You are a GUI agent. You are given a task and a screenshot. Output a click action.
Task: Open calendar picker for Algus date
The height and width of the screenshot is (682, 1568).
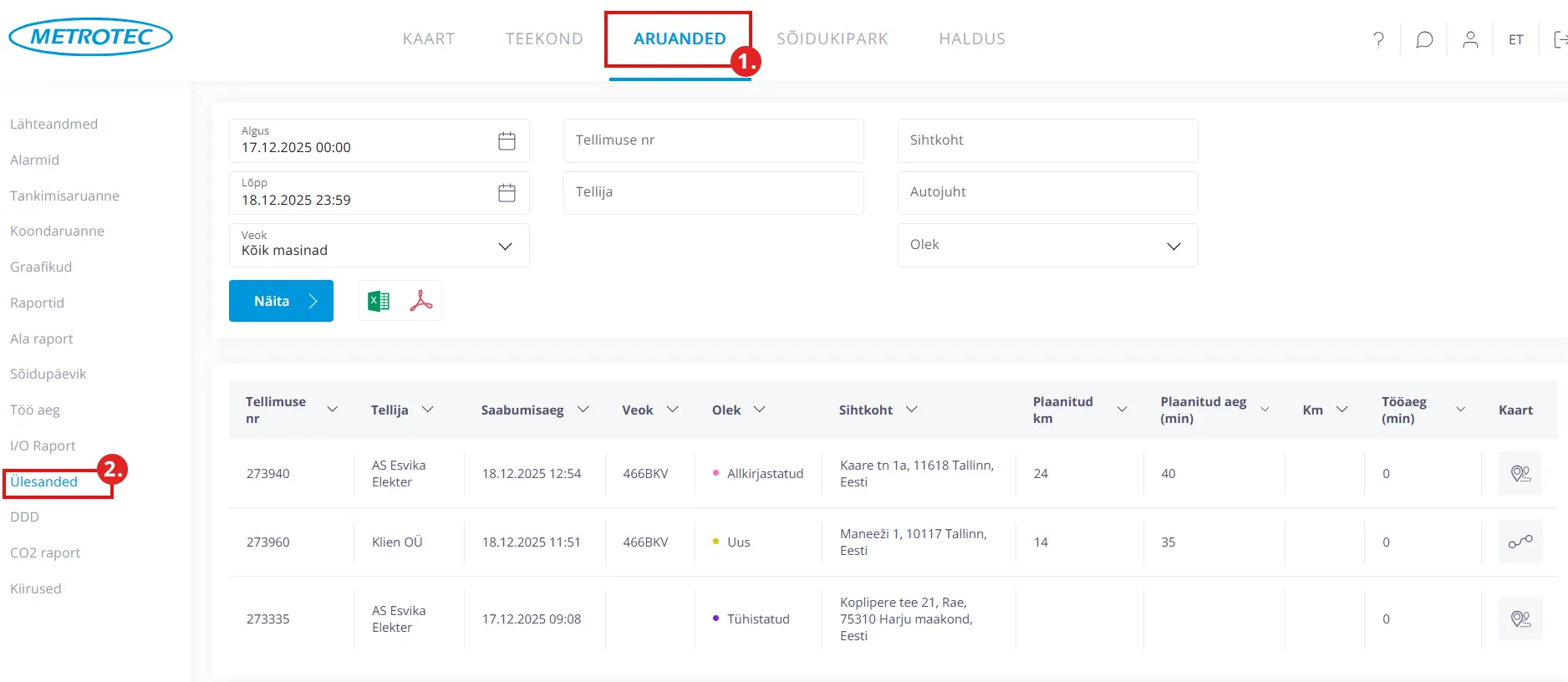click(x=507, y=141)
